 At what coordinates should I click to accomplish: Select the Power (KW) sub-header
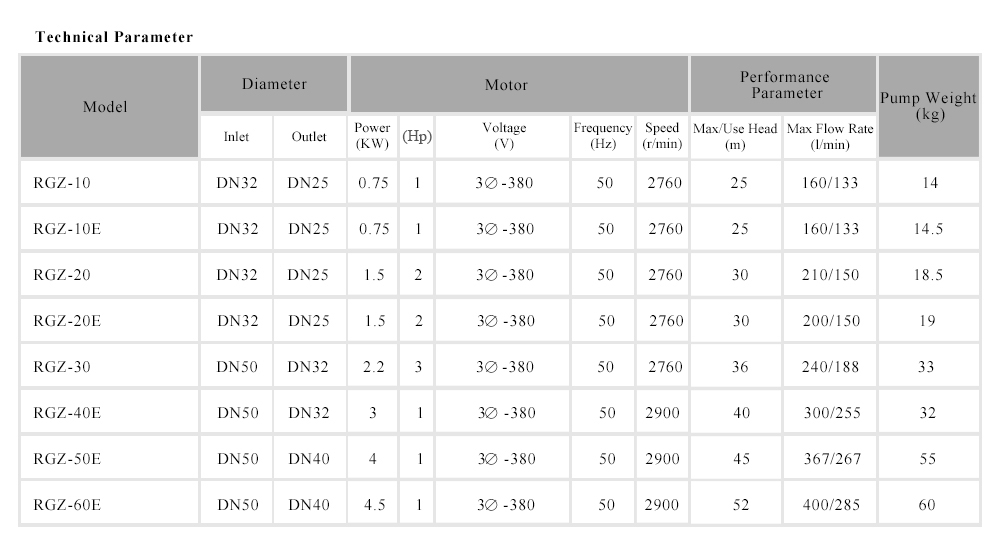(373, 137)
